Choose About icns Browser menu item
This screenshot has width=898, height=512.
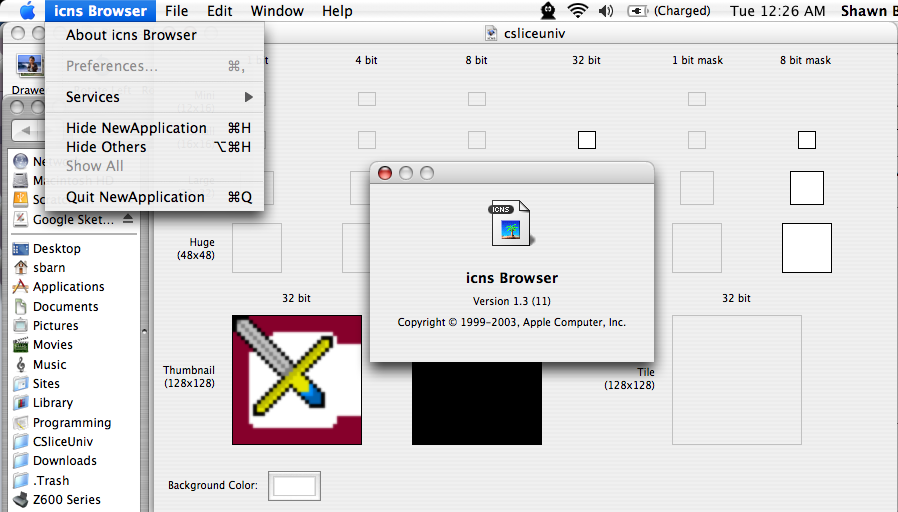155,35
